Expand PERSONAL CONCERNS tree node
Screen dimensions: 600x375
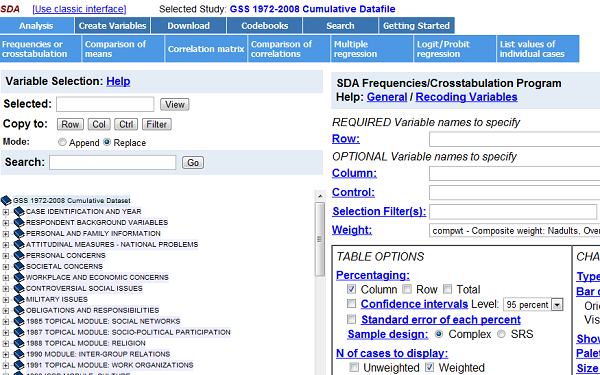(5, 256)
